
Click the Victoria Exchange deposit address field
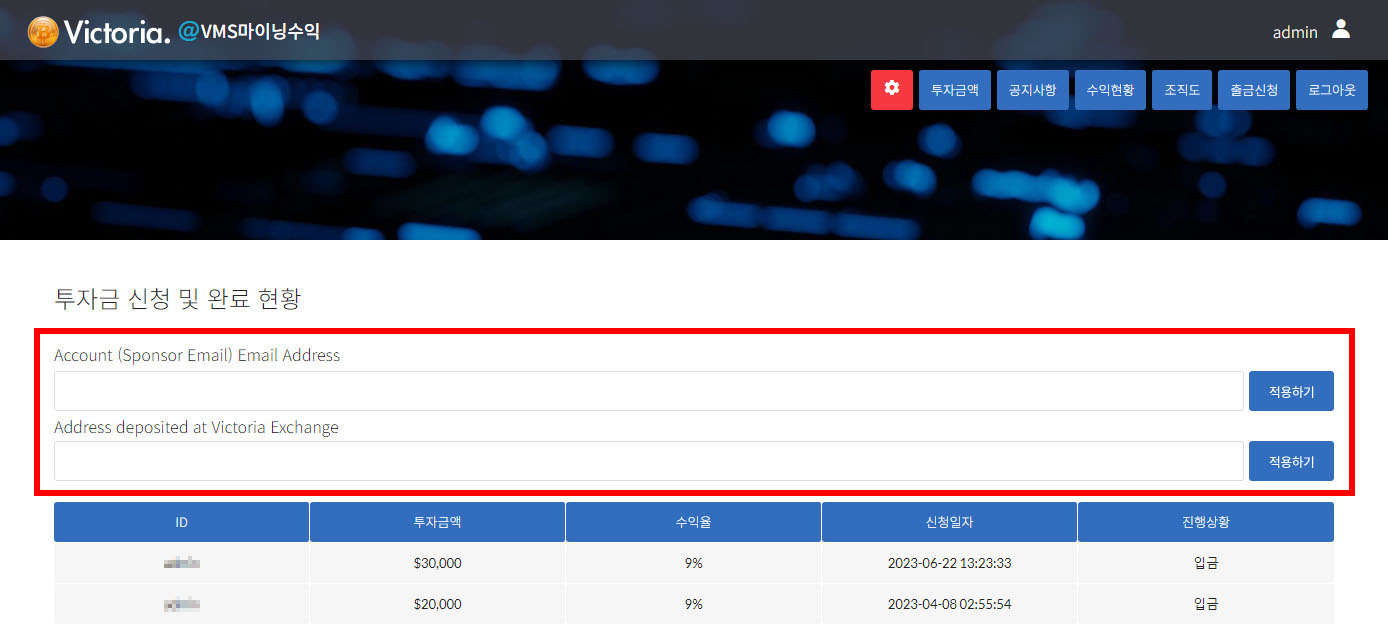pyautogui.click(x=648, y=461)
